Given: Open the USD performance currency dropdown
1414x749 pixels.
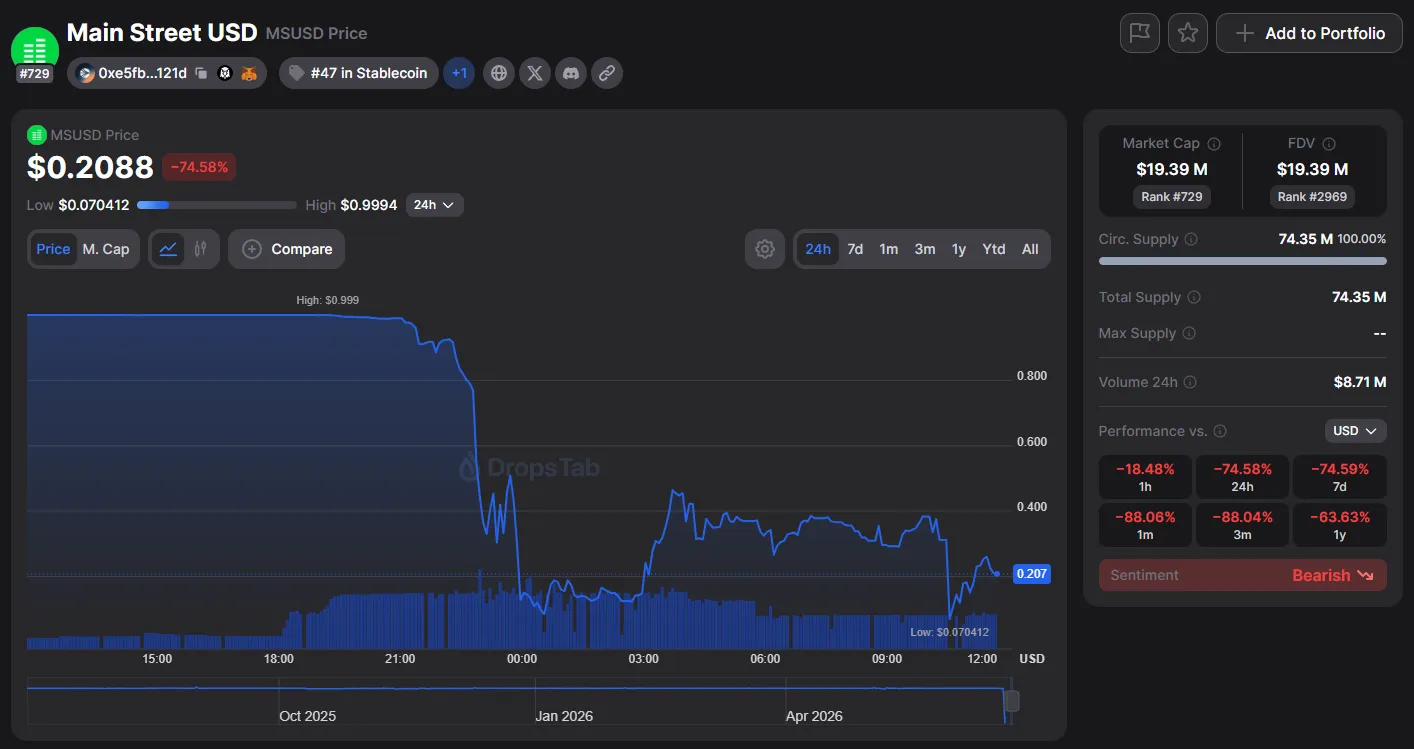Looking at the screenshot, I should pos(1356,431).
